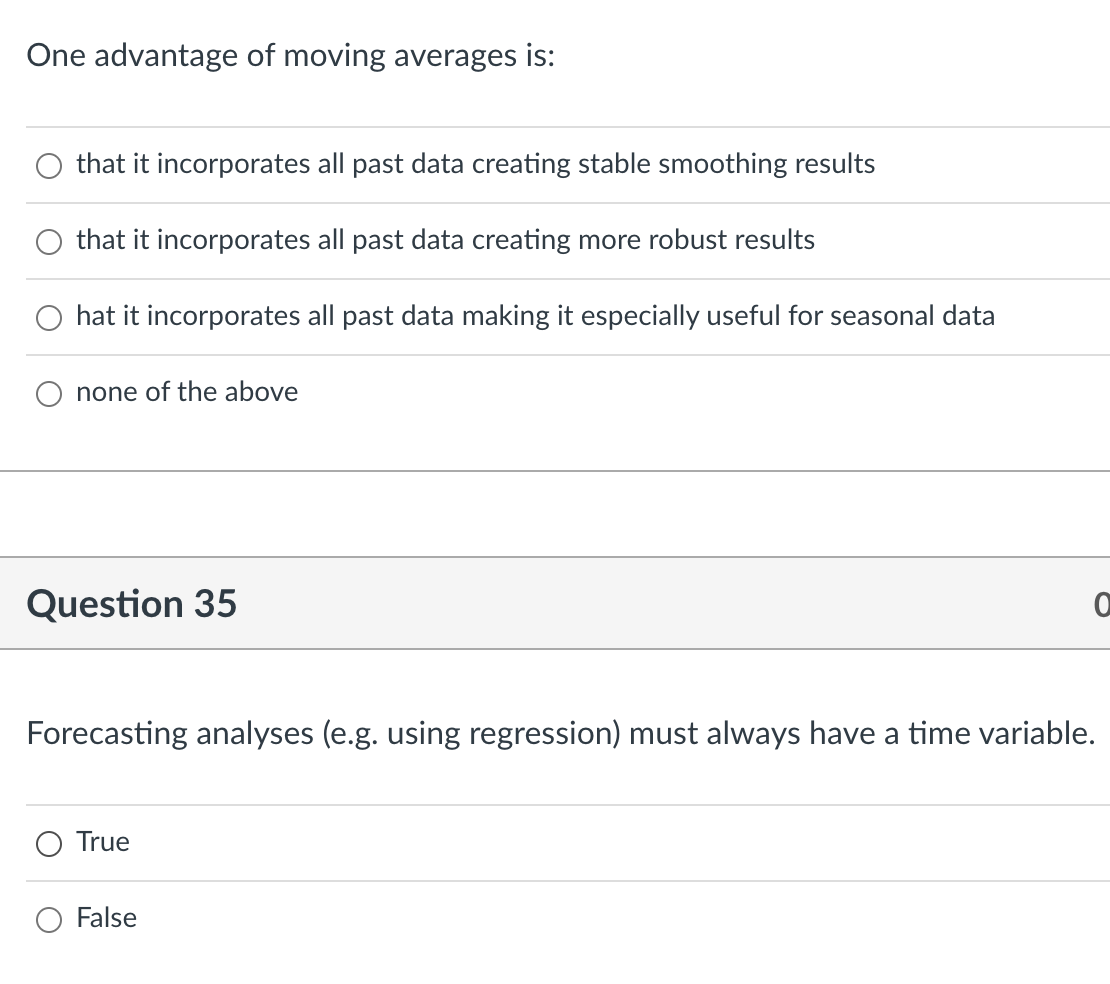This screenshot has width=1110, height=984.
Task: Click the False answer row
Action: point(555,918)
